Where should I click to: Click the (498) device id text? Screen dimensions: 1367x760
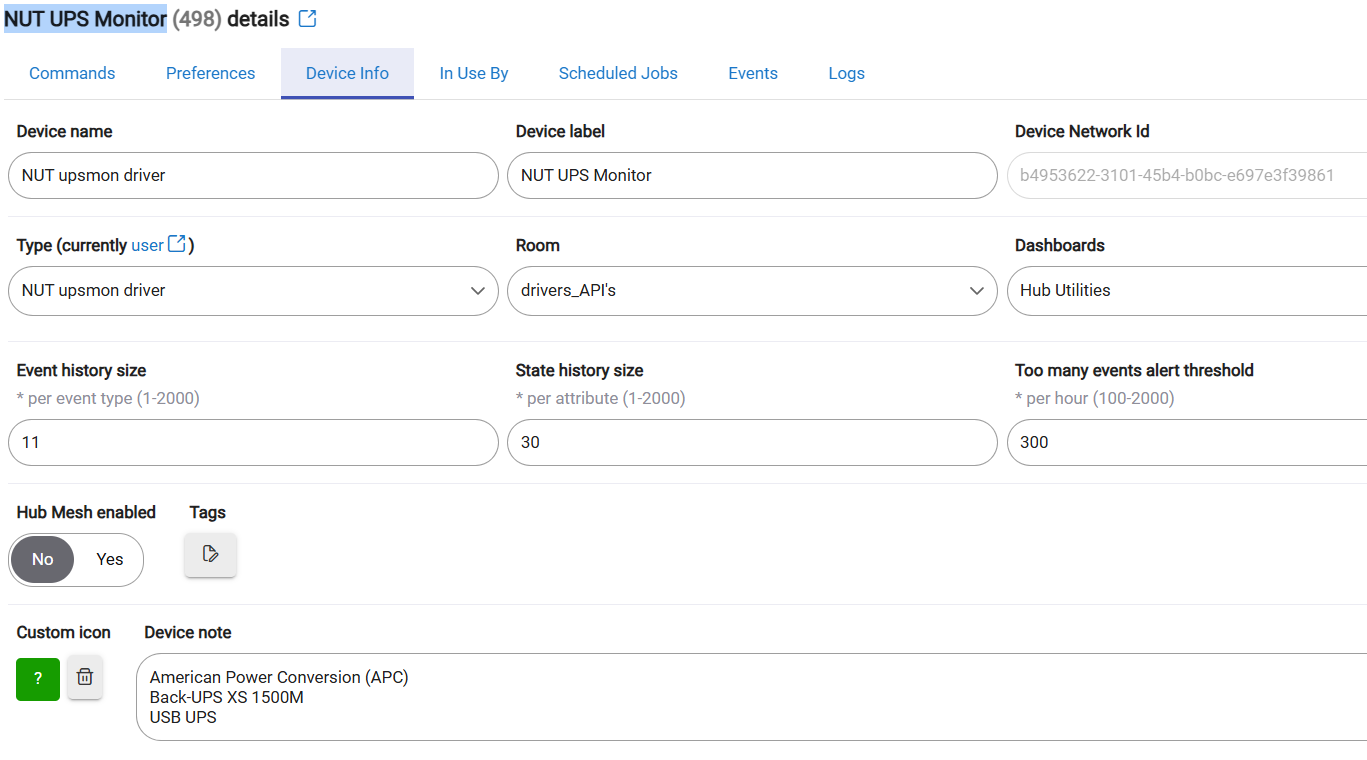pyautogui.click(x=197, y=19)
